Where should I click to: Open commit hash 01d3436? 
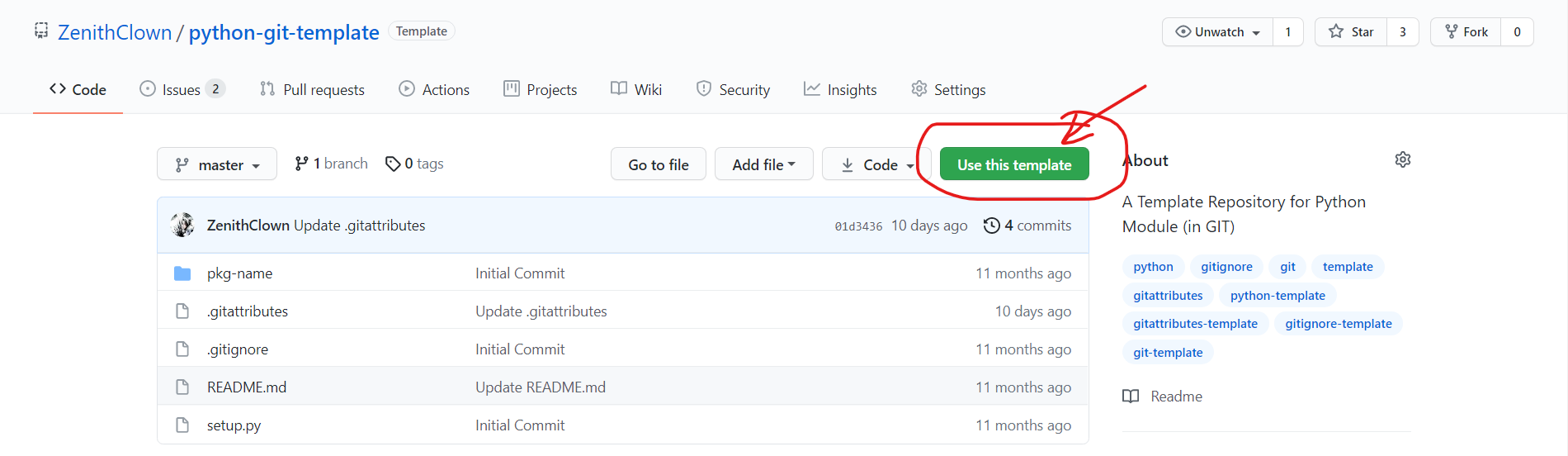click(858, 226)
